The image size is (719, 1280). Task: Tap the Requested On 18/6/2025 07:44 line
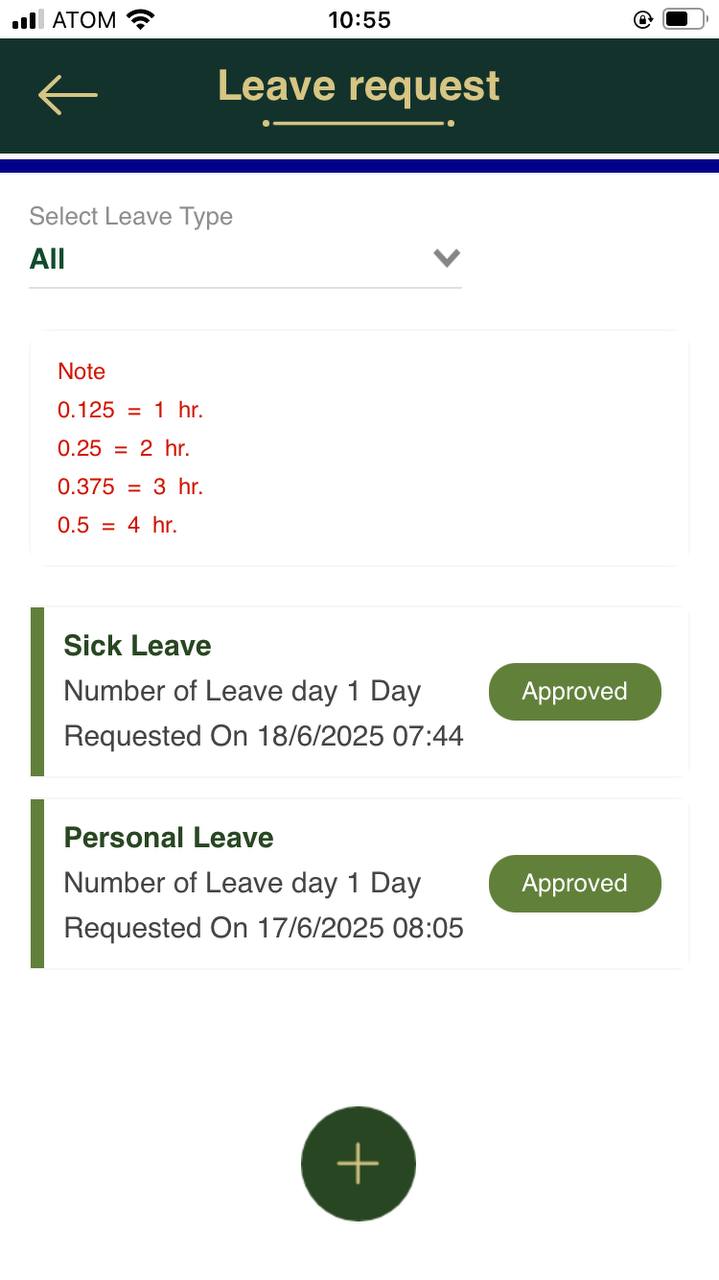[x=264, y=736]
